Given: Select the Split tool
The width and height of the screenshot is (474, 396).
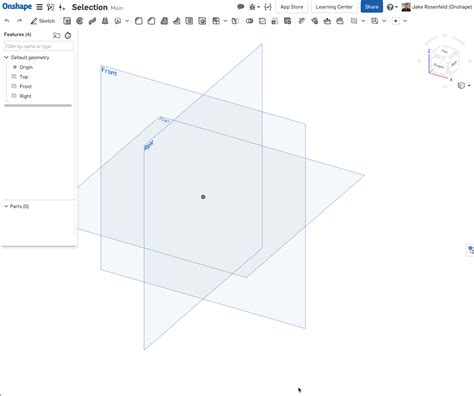Looking at the screenshot, I should 262,21.
